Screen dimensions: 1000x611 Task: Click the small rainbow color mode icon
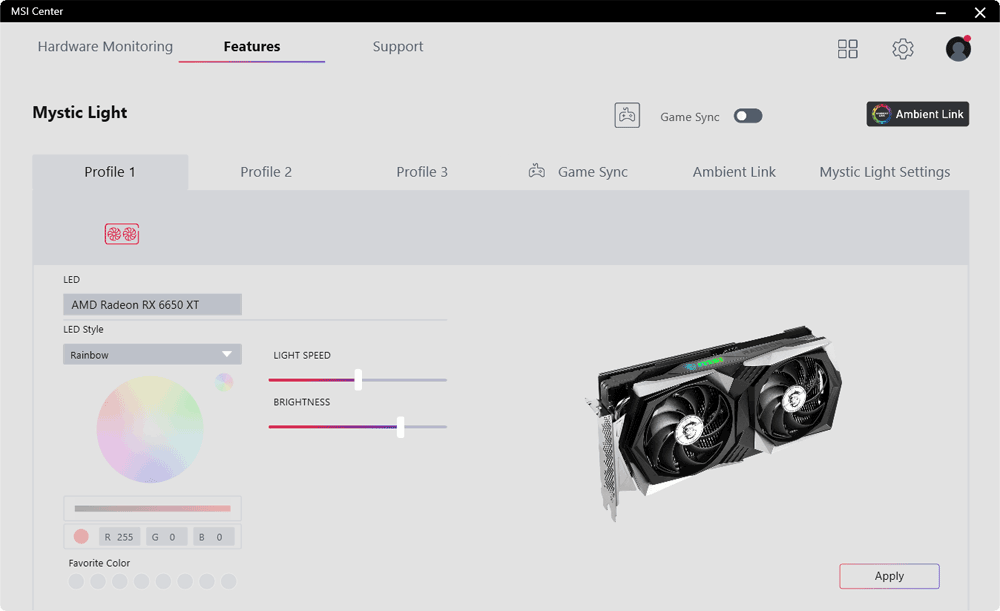click(x=224, y=381)
